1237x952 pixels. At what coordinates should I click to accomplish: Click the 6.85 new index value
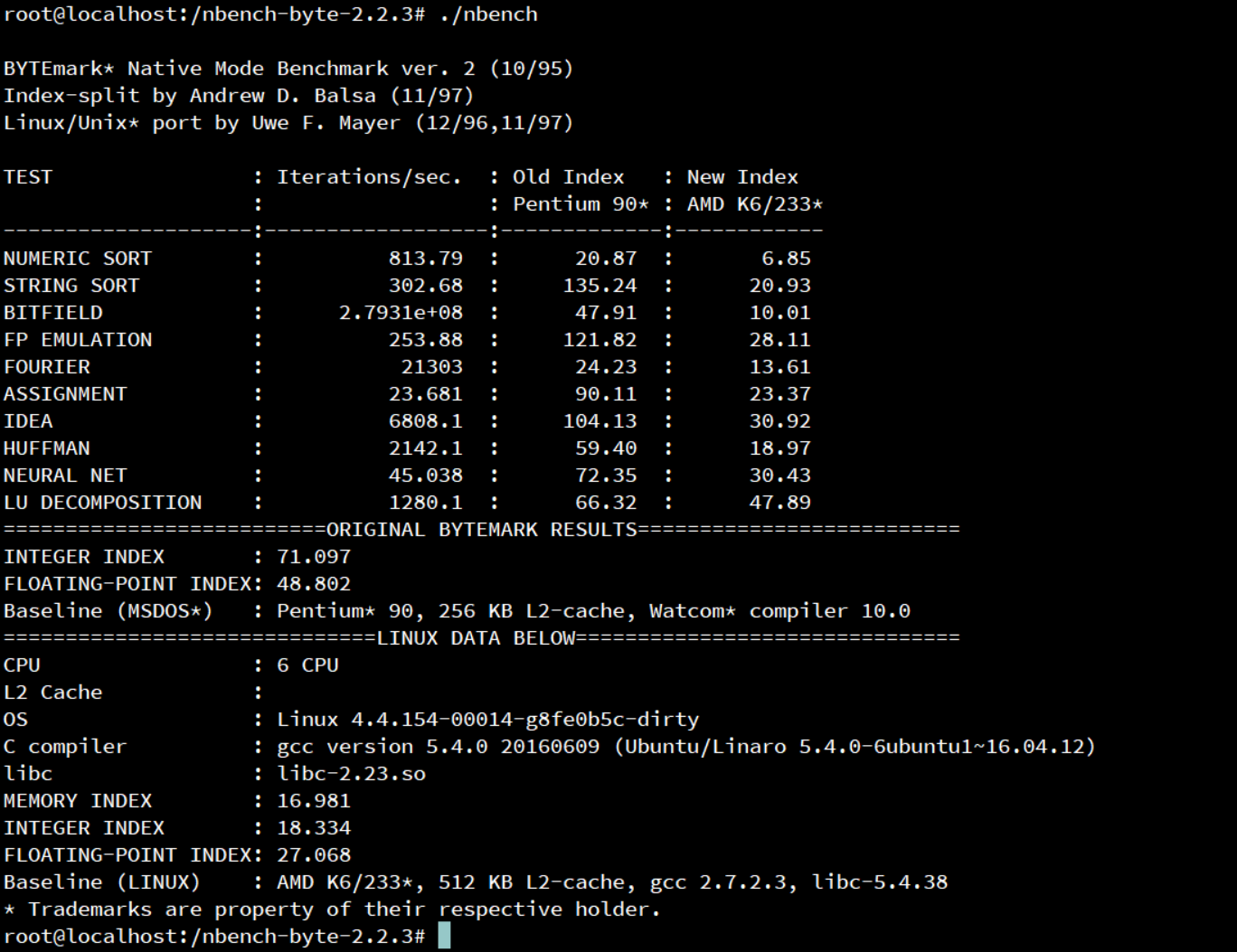pos(787,259)
